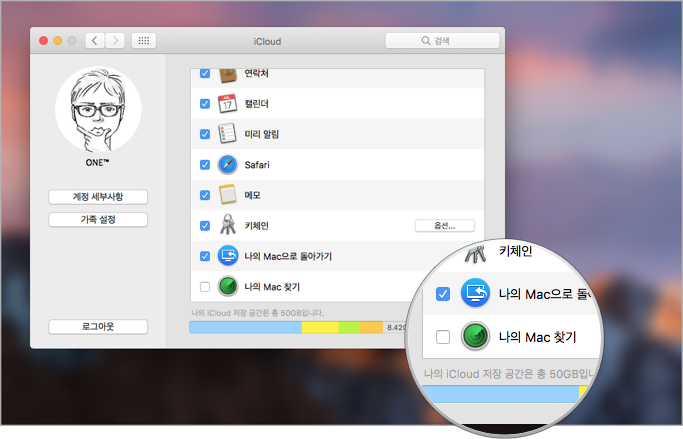The image size is (683, 439).
Task: Click the 로그아웃 sign out button
Action: [98, 327]
